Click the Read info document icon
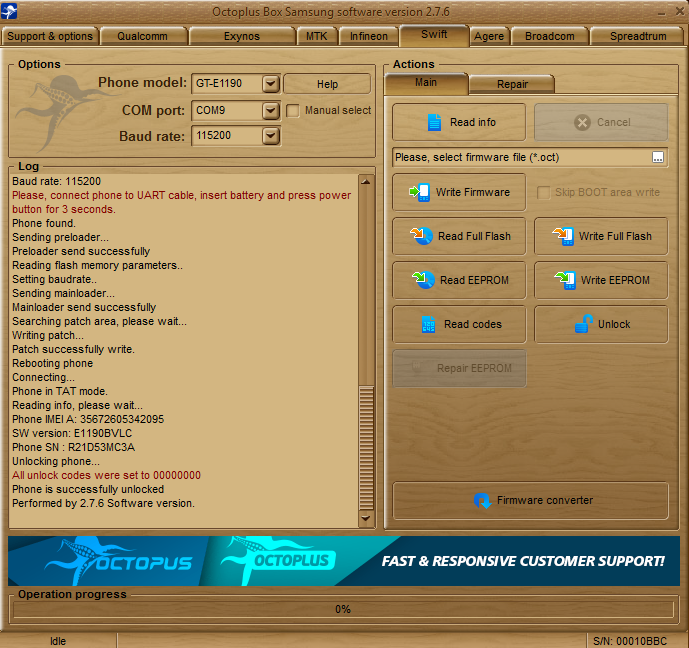 coord(434,122)
